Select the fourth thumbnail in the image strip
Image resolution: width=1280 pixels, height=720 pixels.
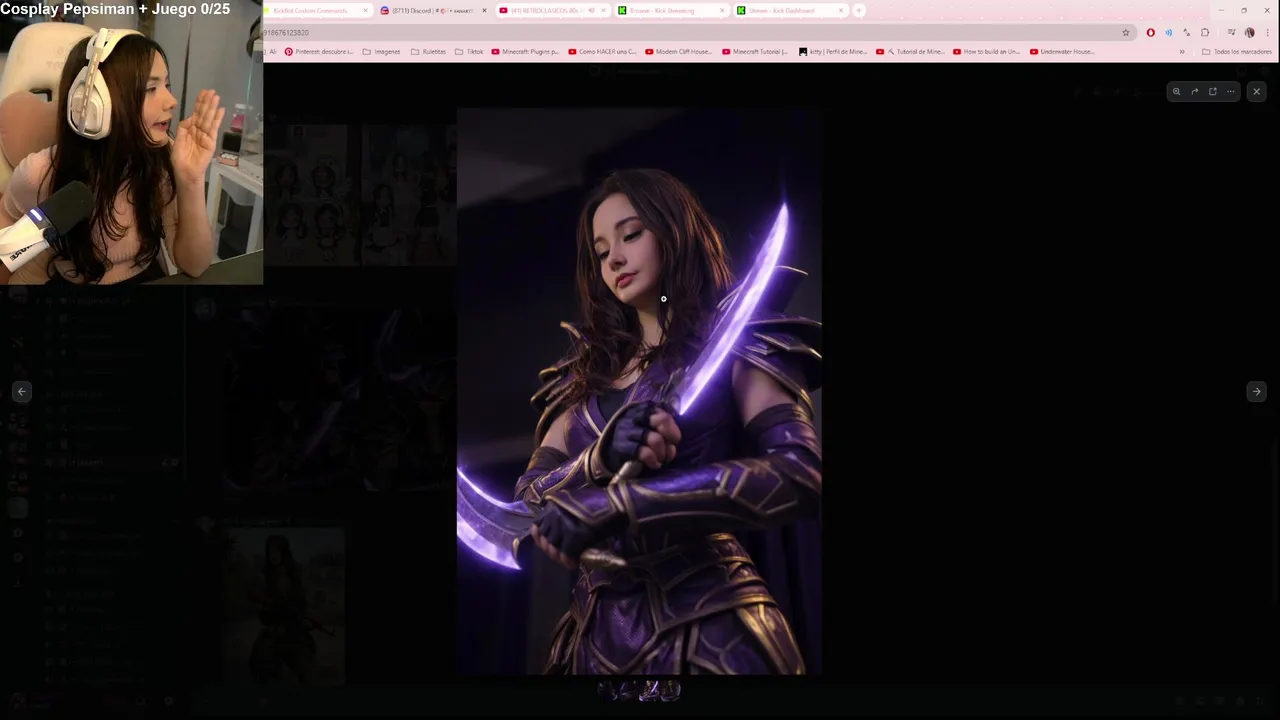(671, 689)
